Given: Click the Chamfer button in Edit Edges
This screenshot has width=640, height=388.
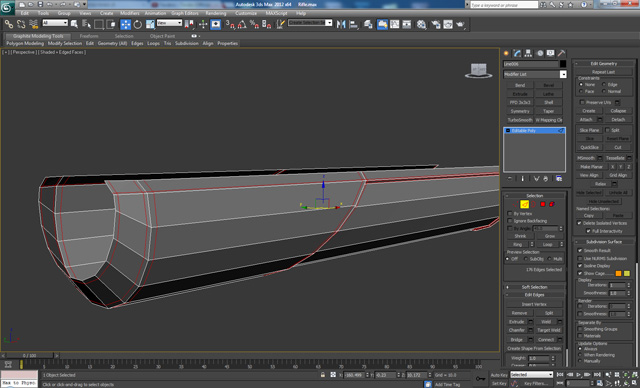Looking at the screenshot, I should tap(517, 330).
